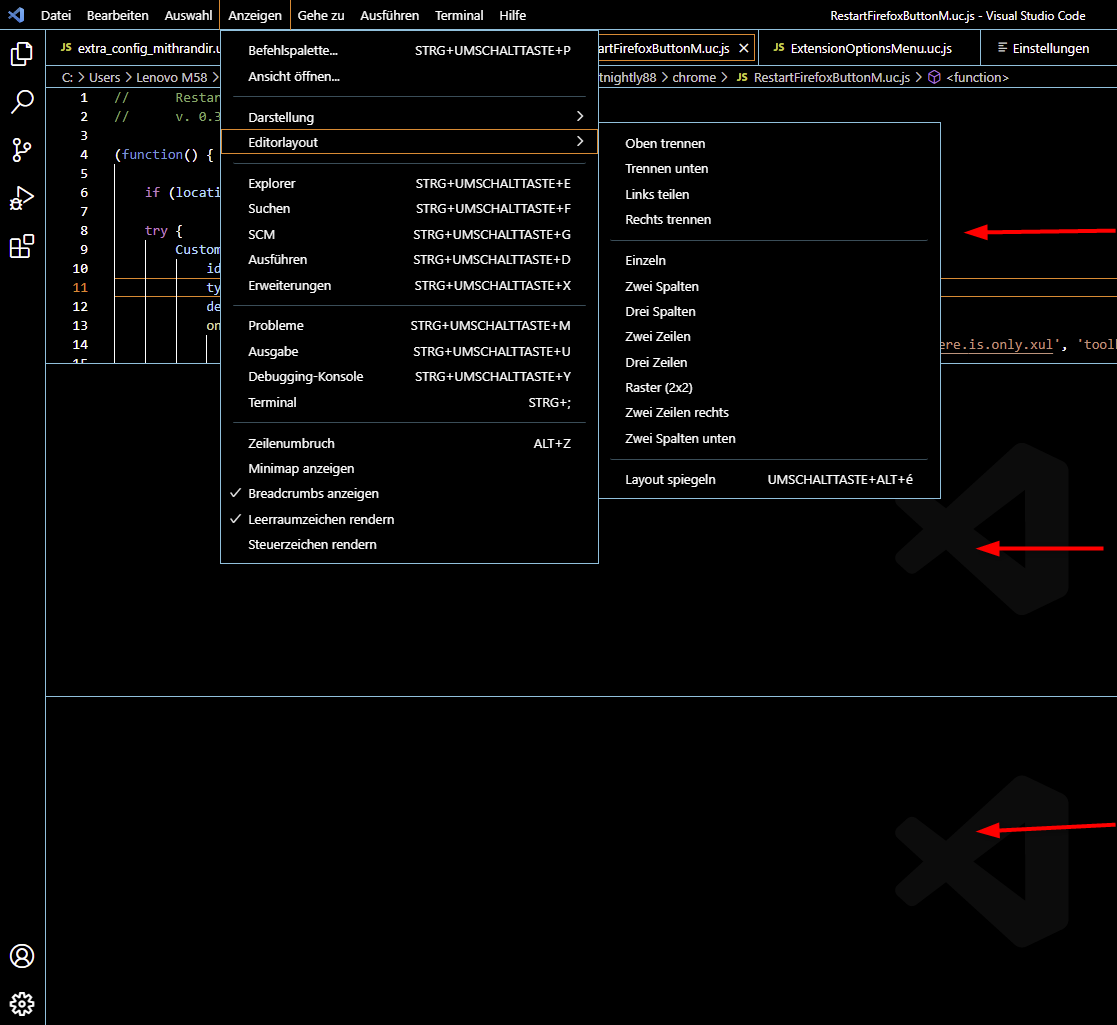Open the Gehe zu menu

click(321, 15)
